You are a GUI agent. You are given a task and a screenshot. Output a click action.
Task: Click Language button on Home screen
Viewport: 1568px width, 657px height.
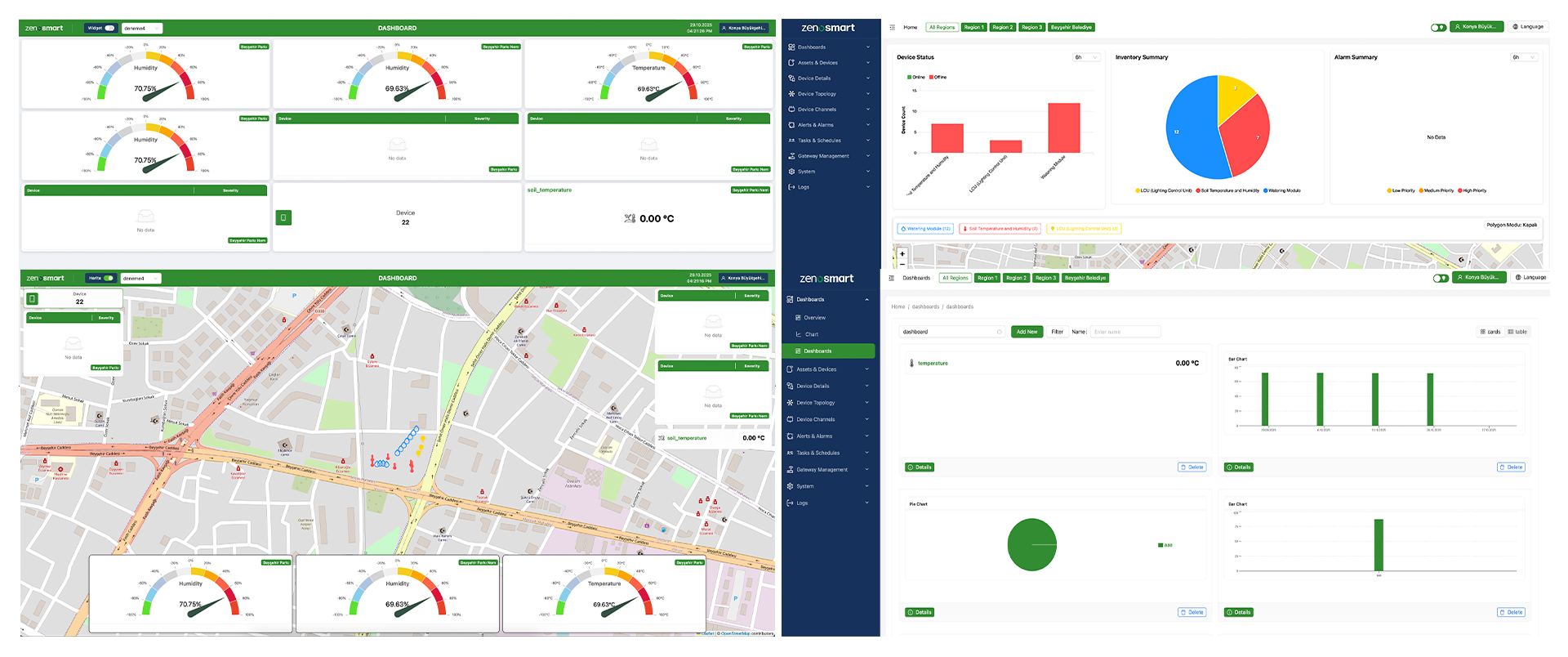coord(1527,27)
